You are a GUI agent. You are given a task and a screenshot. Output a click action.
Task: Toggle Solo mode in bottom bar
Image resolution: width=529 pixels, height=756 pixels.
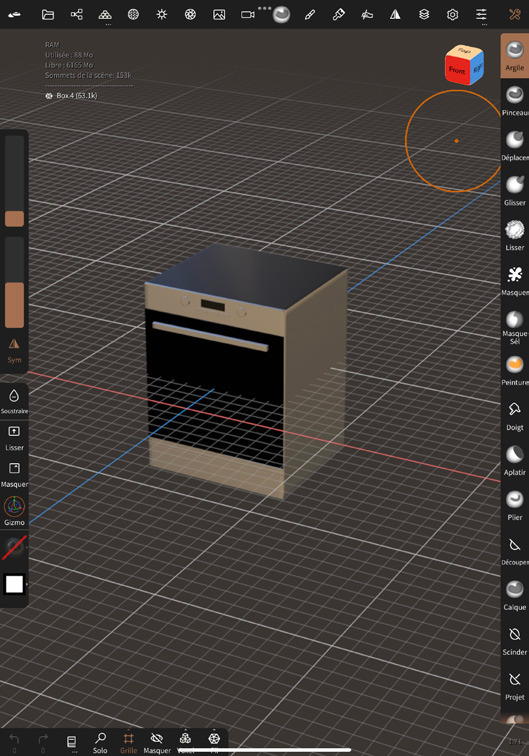click(x=100, y=742)
